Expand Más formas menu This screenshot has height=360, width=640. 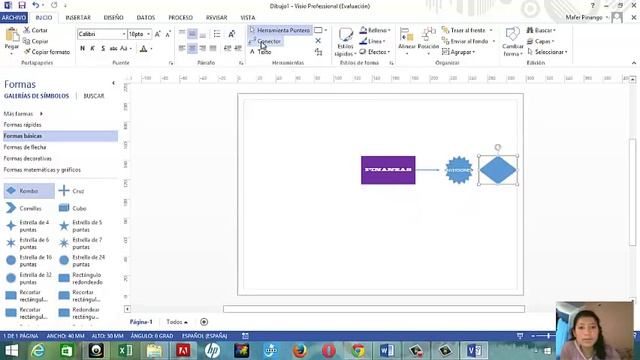(x=23, y=113)
